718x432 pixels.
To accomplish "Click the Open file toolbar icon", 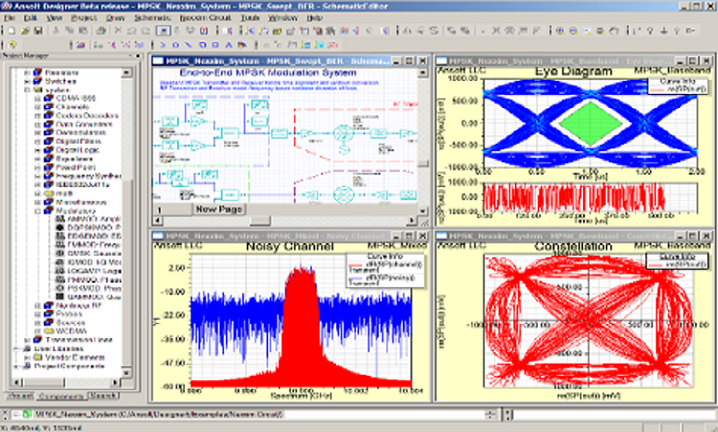I will click(25, 31).
